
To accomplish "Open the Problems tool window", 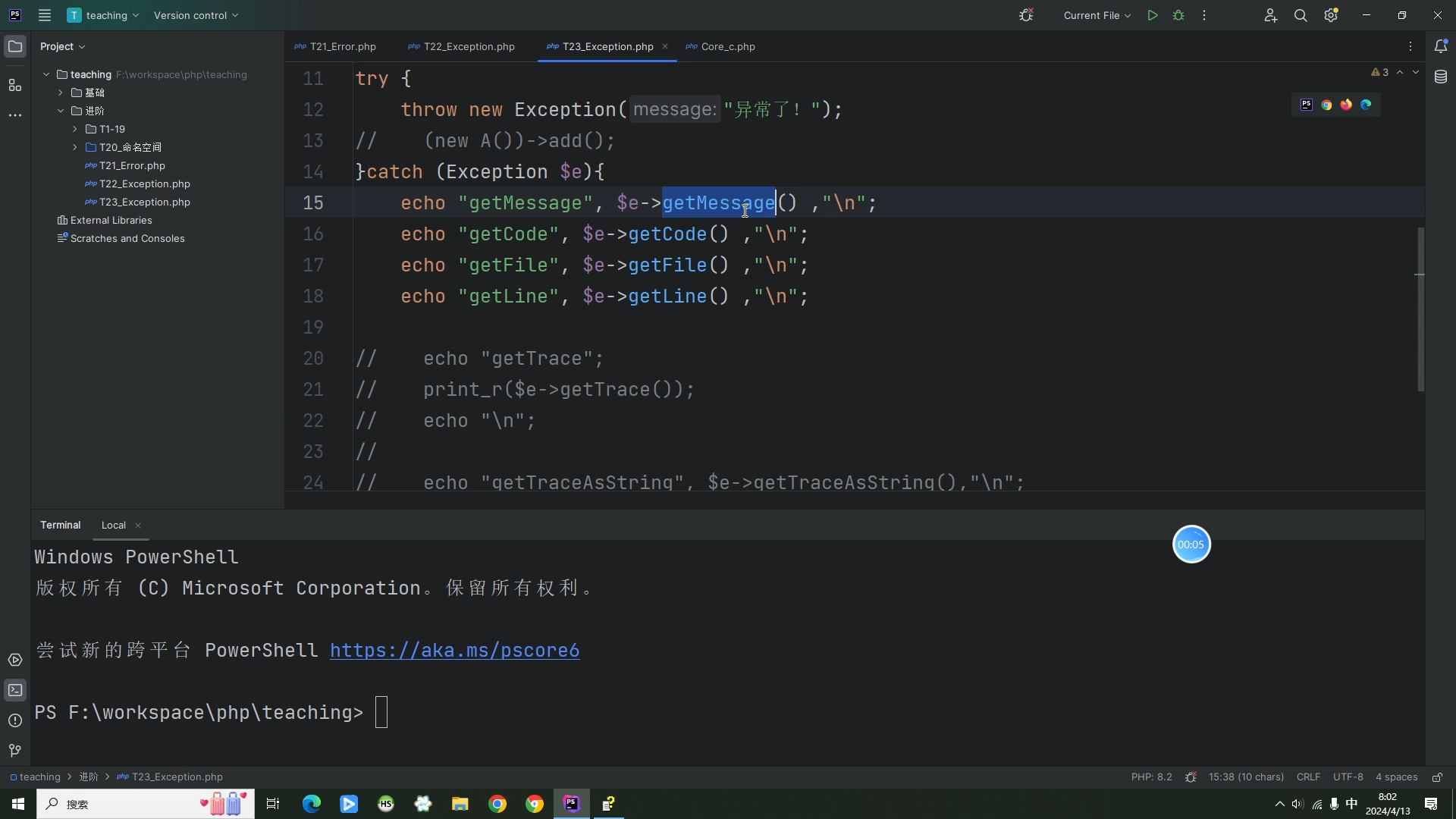I will [x=15, y=720].
